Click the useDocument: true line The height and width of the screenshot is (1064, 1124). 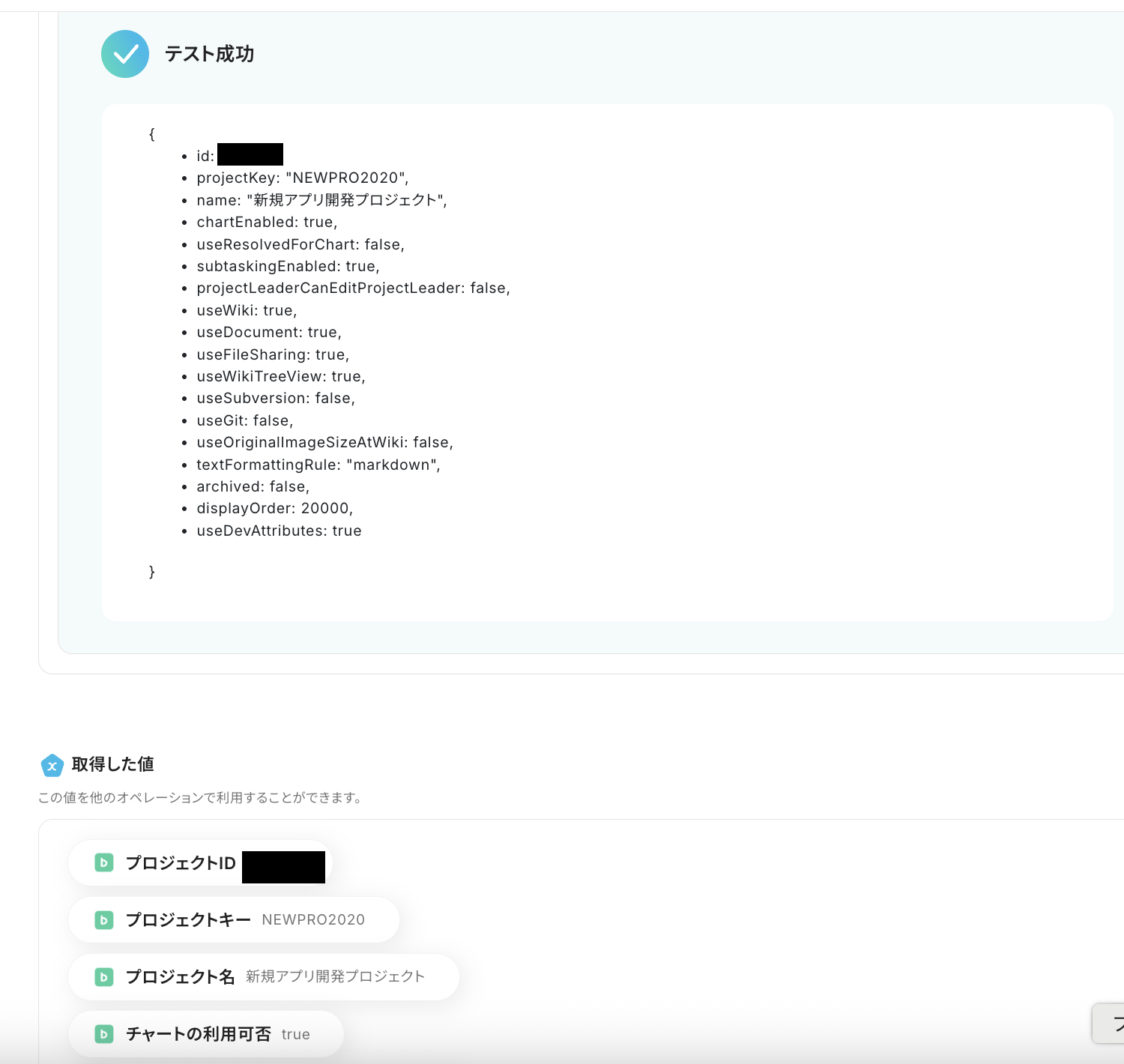(x=269, y=332)
